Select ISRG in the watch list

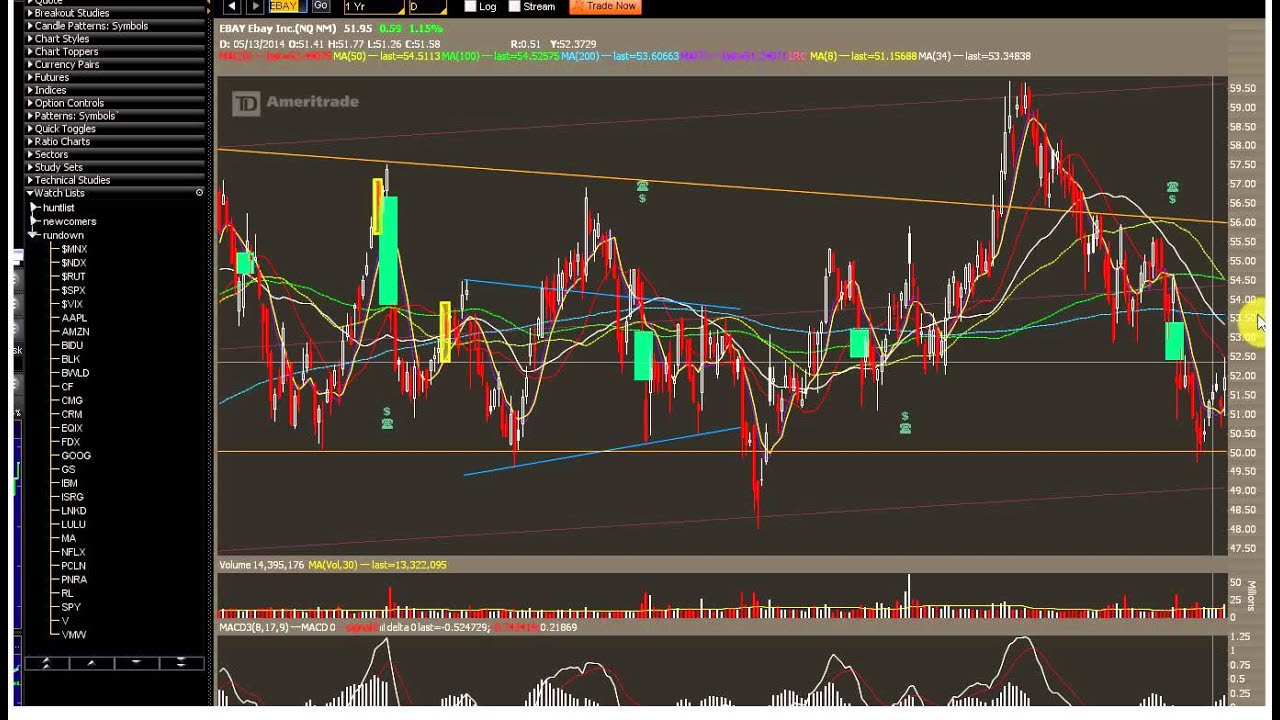tap(73, 497)
